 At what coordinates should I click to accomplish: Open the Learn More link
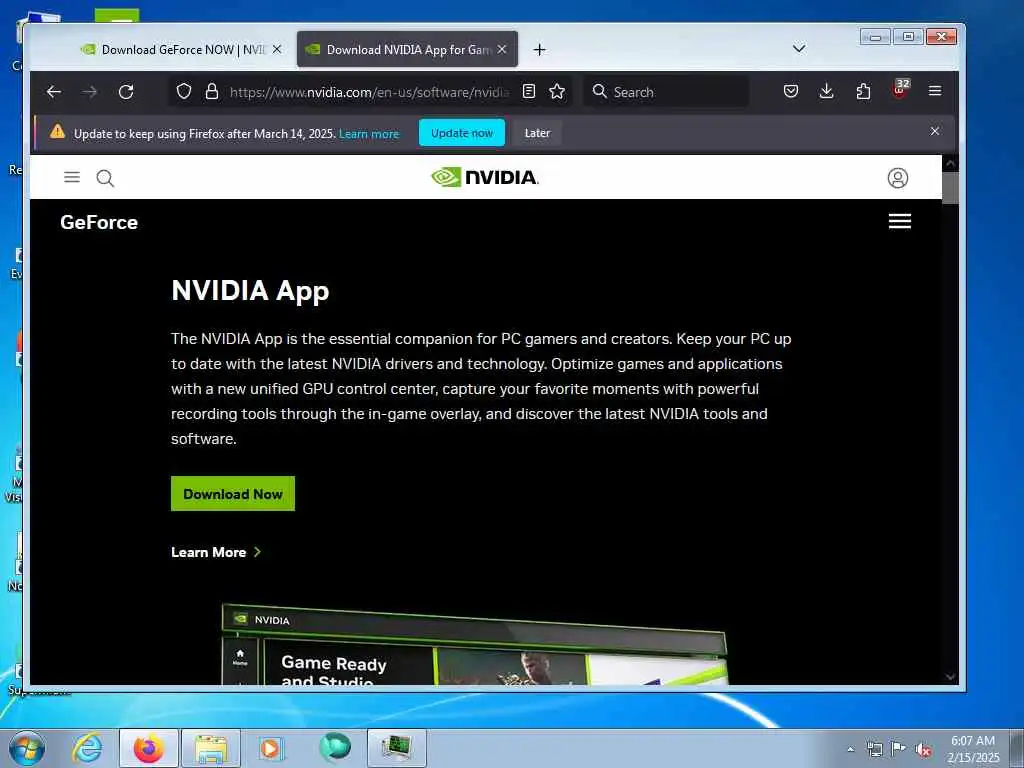point(216,552)
